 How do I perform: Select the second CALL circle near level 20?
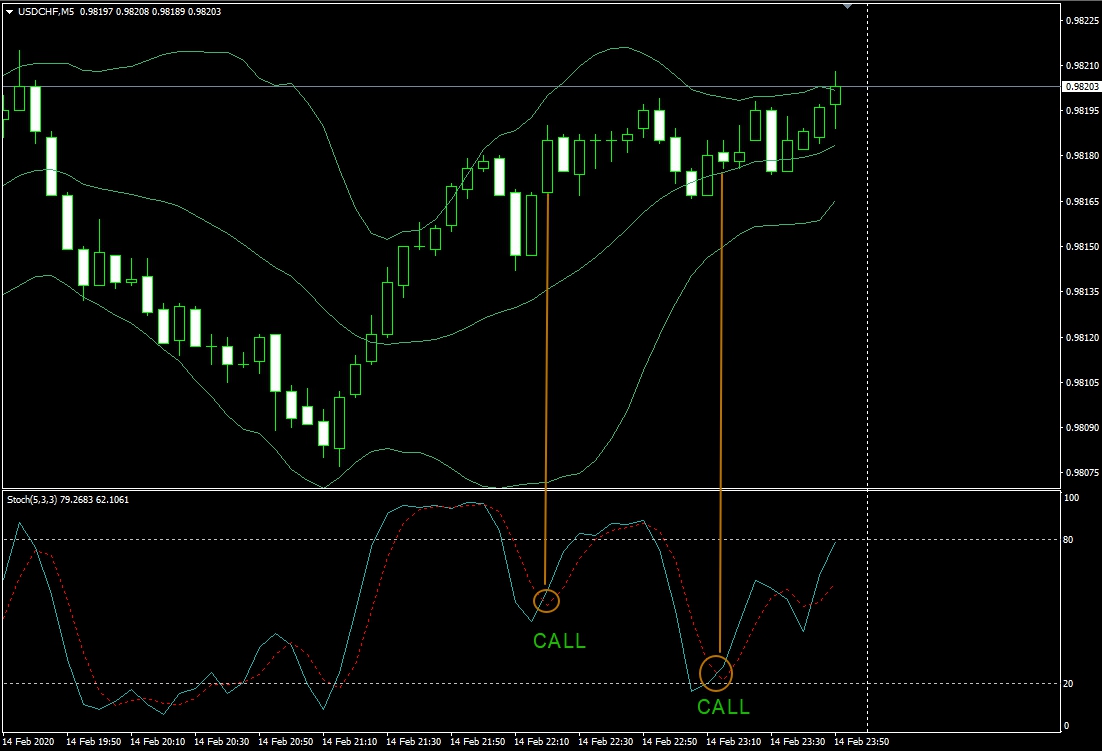coord(716,673)
